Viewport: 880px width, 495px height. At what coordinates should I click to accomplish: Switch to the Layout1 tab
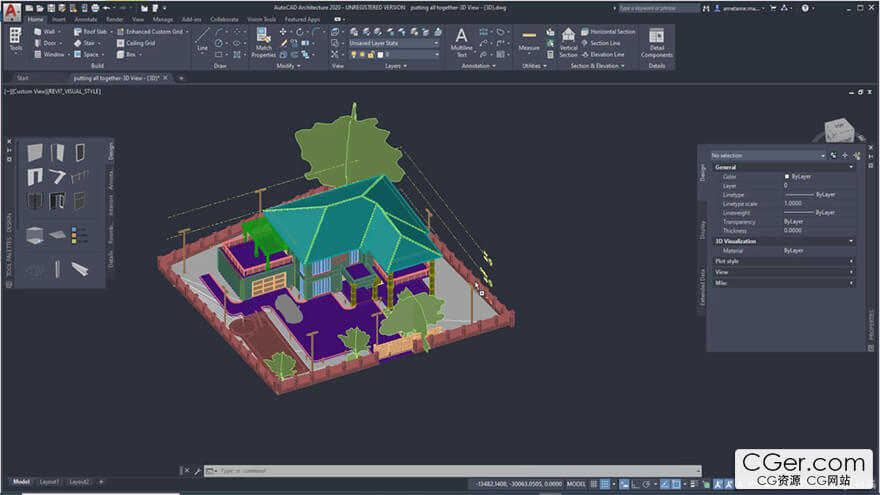[x=49, y=482]
